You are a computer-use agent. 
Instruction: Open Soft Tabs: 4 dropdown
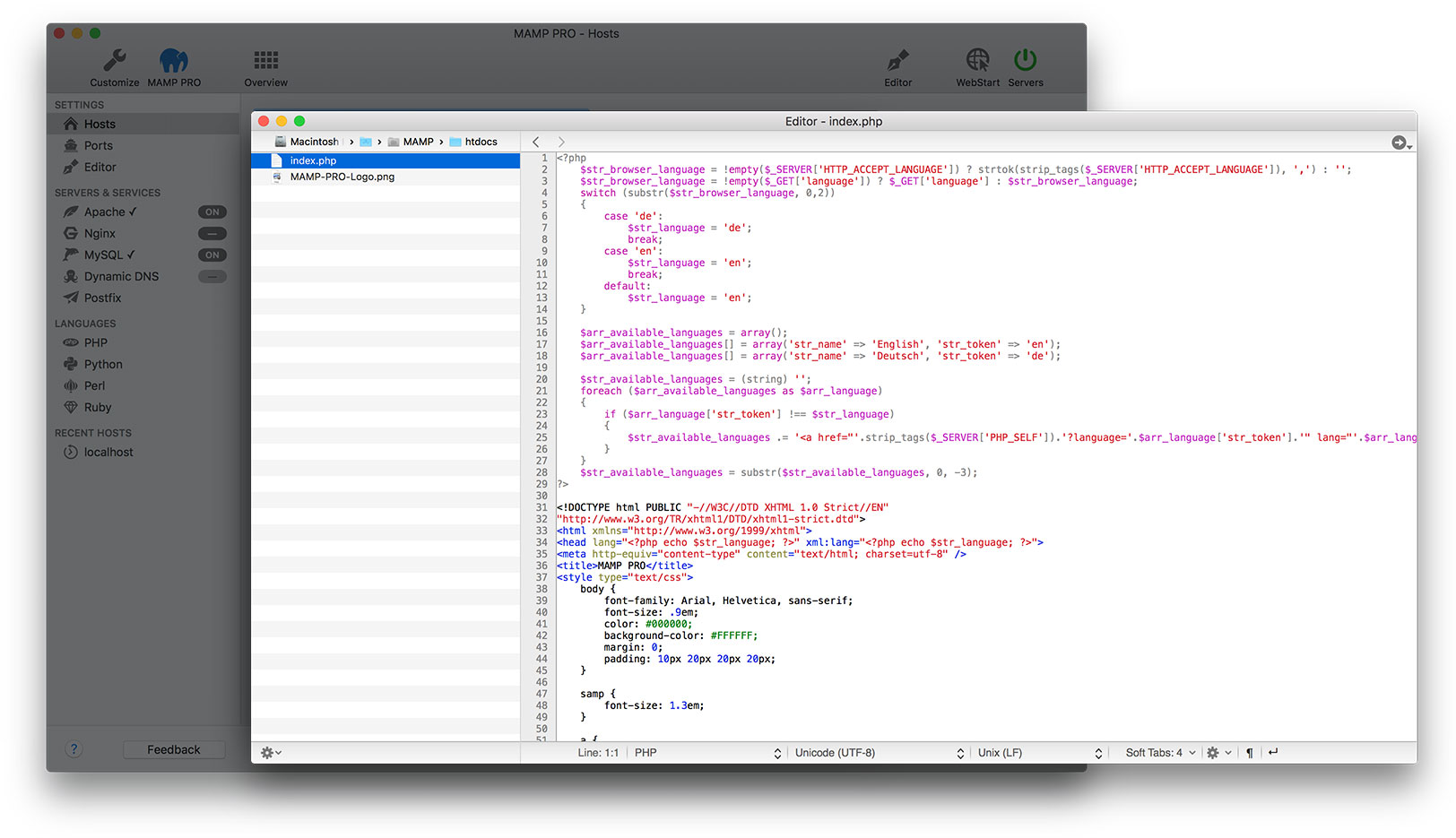tap(1160, 753)
